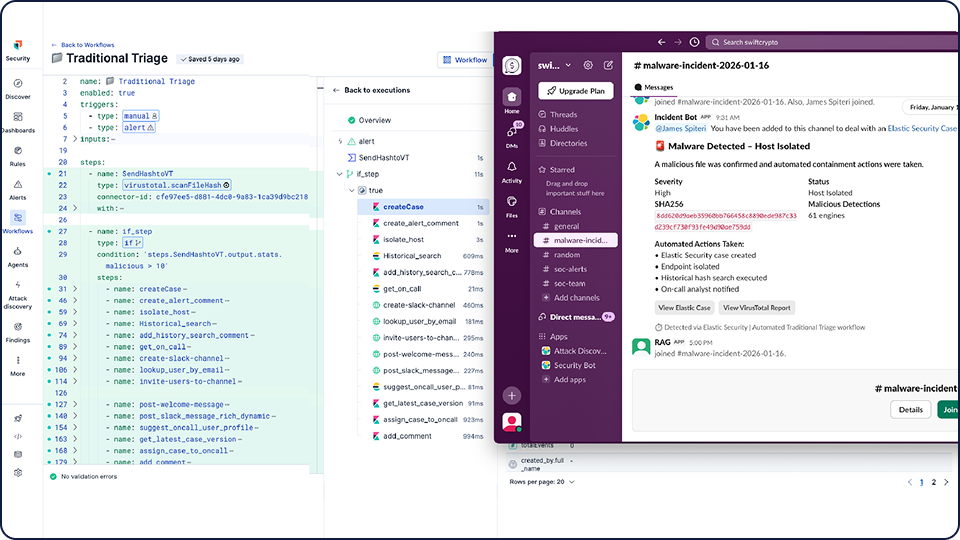Open Rules in Elastic sidebar
This screenshot has width=960, height=540.
pos(18,156)
